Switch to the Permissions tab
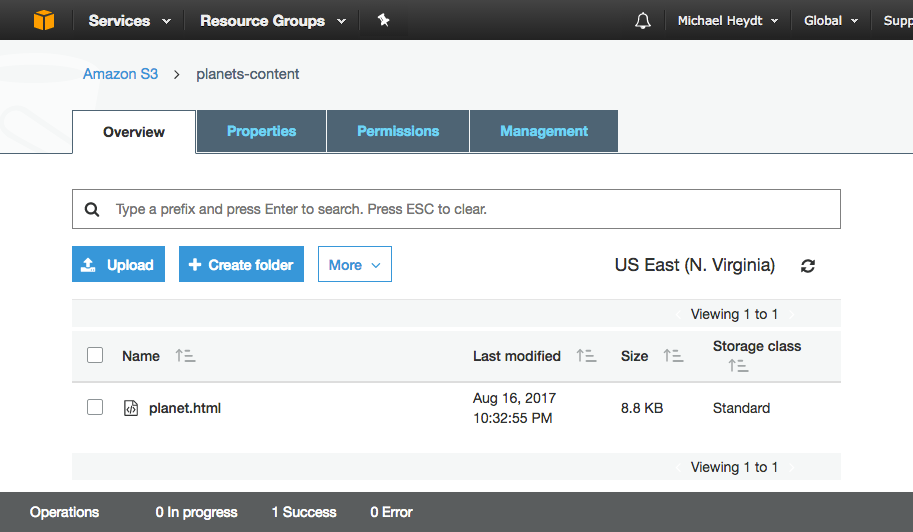The image size is (913, 532). [x=398, y=131]
